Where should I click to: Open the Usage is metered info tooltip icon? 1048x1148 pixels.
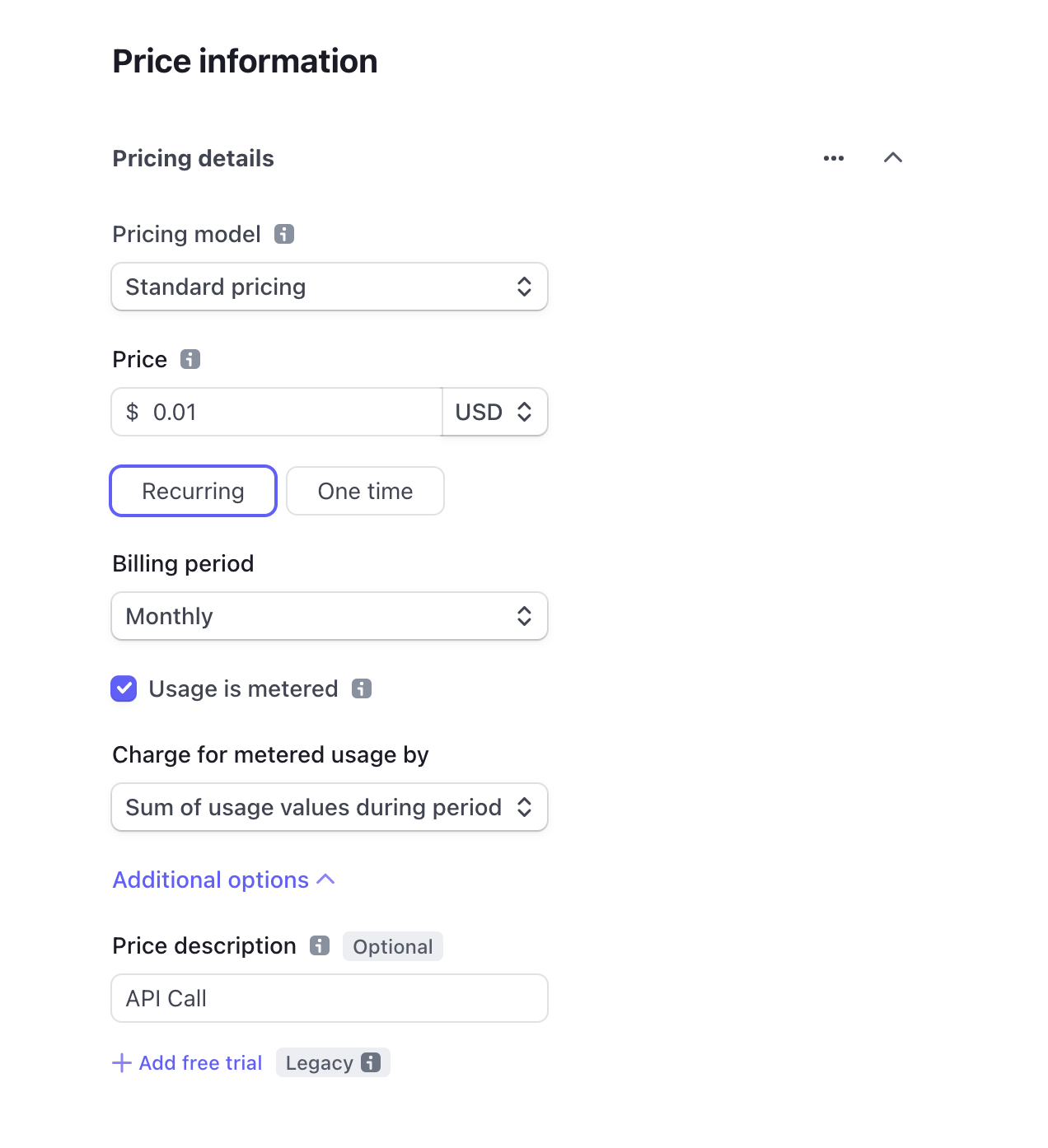[x=363, y=688]
